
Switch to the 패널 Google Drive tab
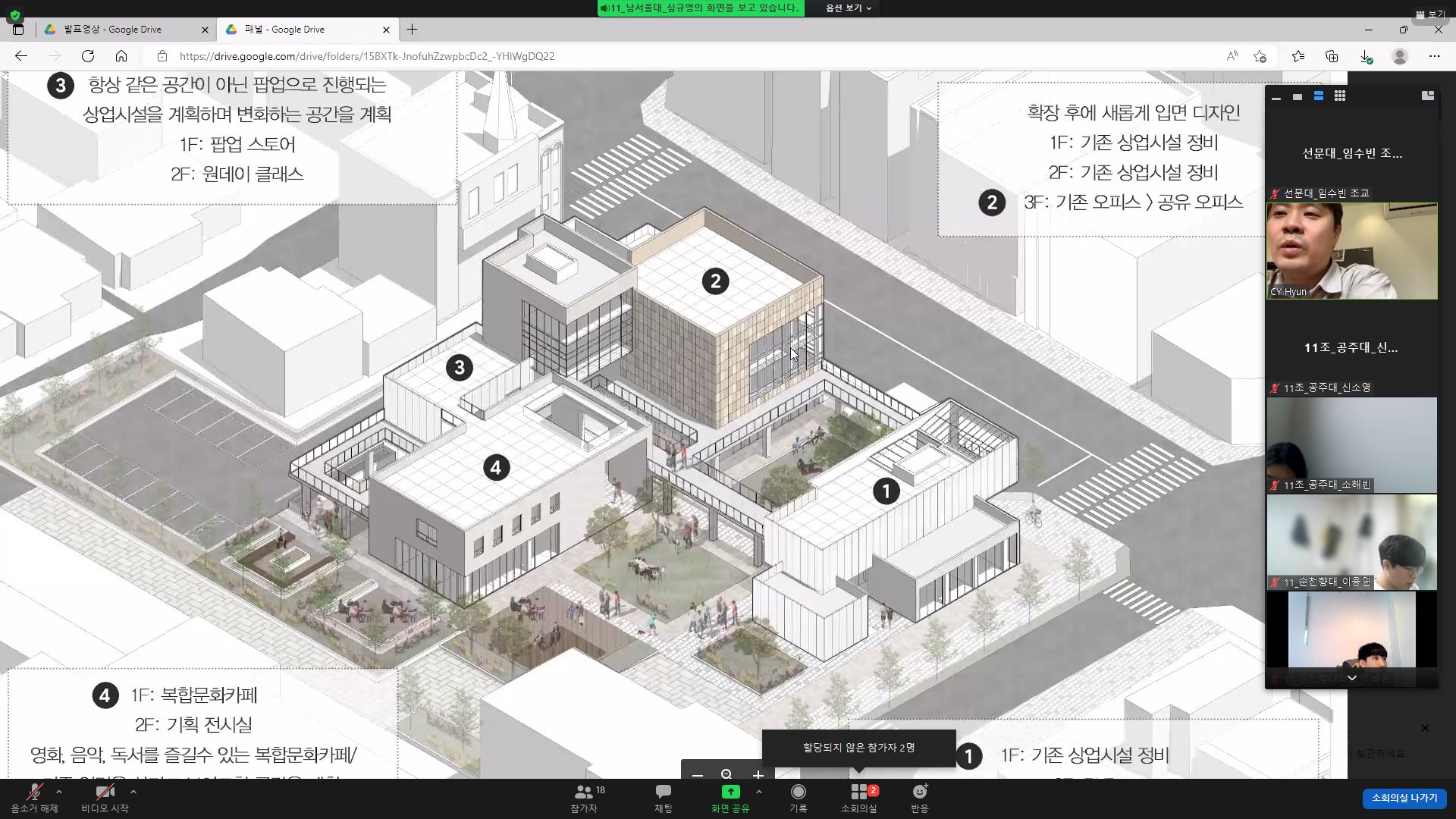[303, 30]
